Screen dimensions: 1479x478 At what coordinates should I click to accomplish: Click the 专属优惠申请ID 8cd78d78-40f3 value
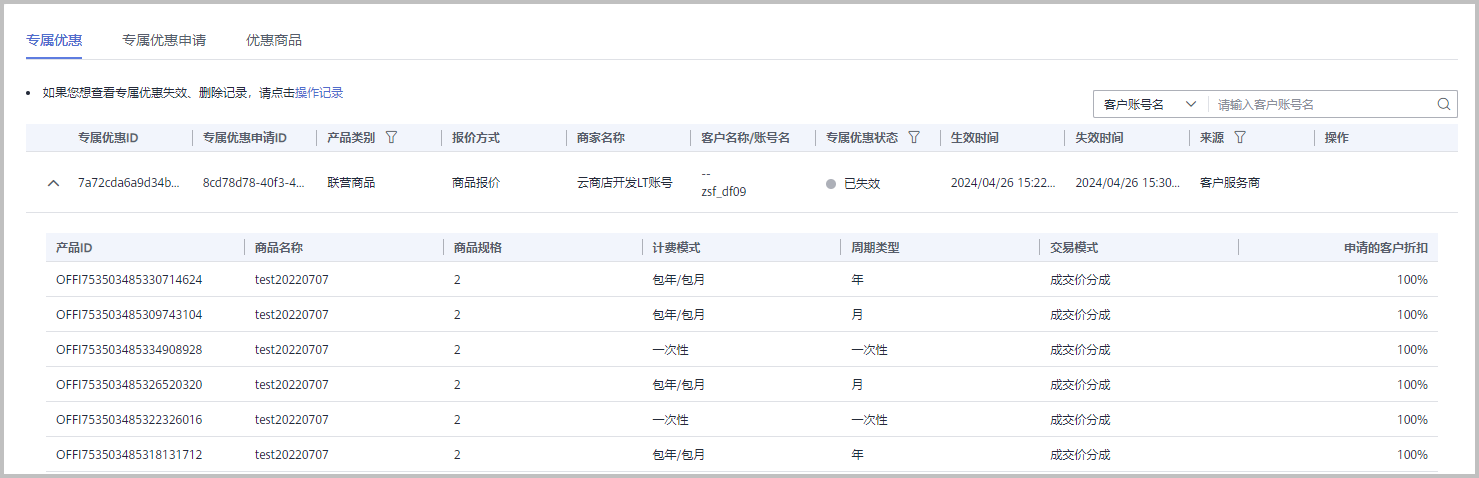(x=253, y=183)
